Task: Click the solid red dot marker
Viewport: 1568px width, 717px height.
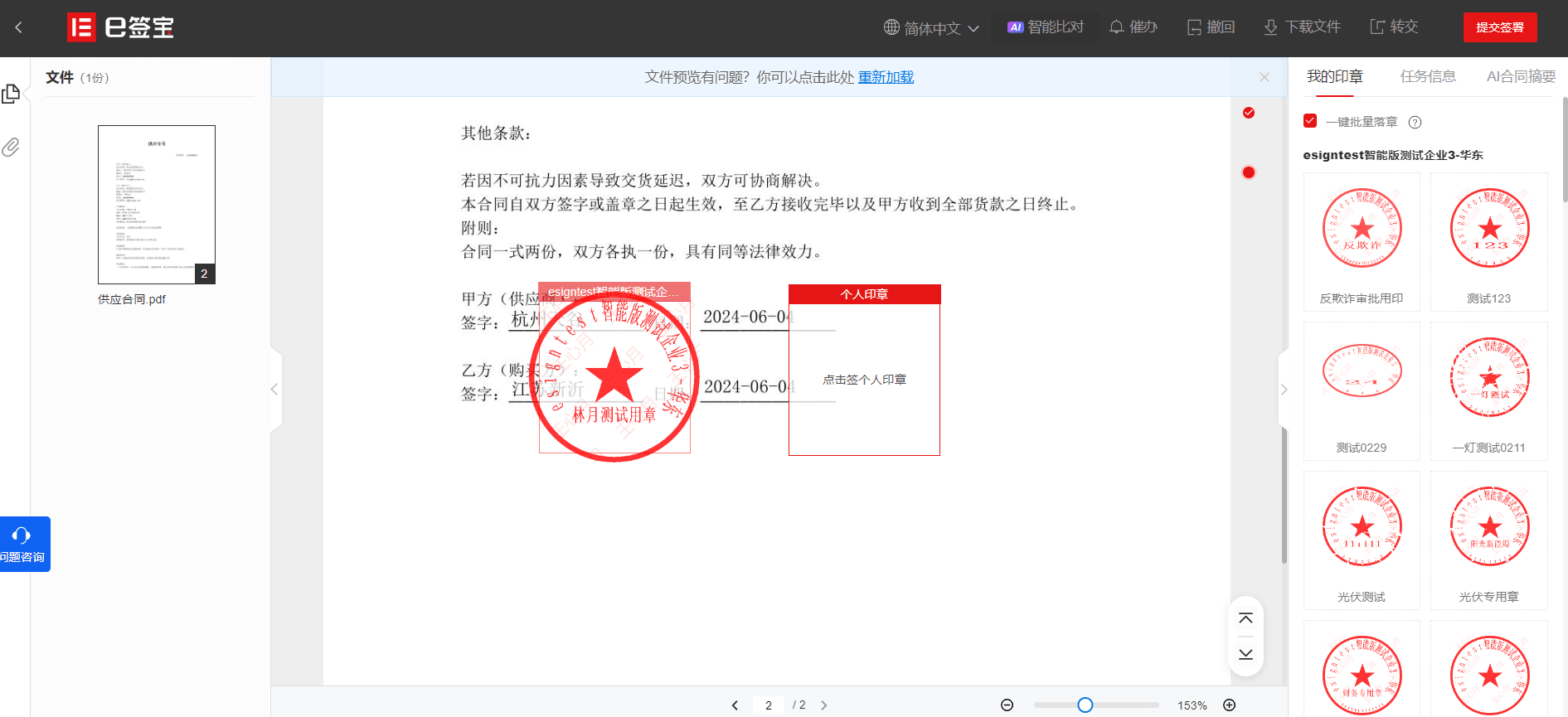Action: coord(1249,172)
